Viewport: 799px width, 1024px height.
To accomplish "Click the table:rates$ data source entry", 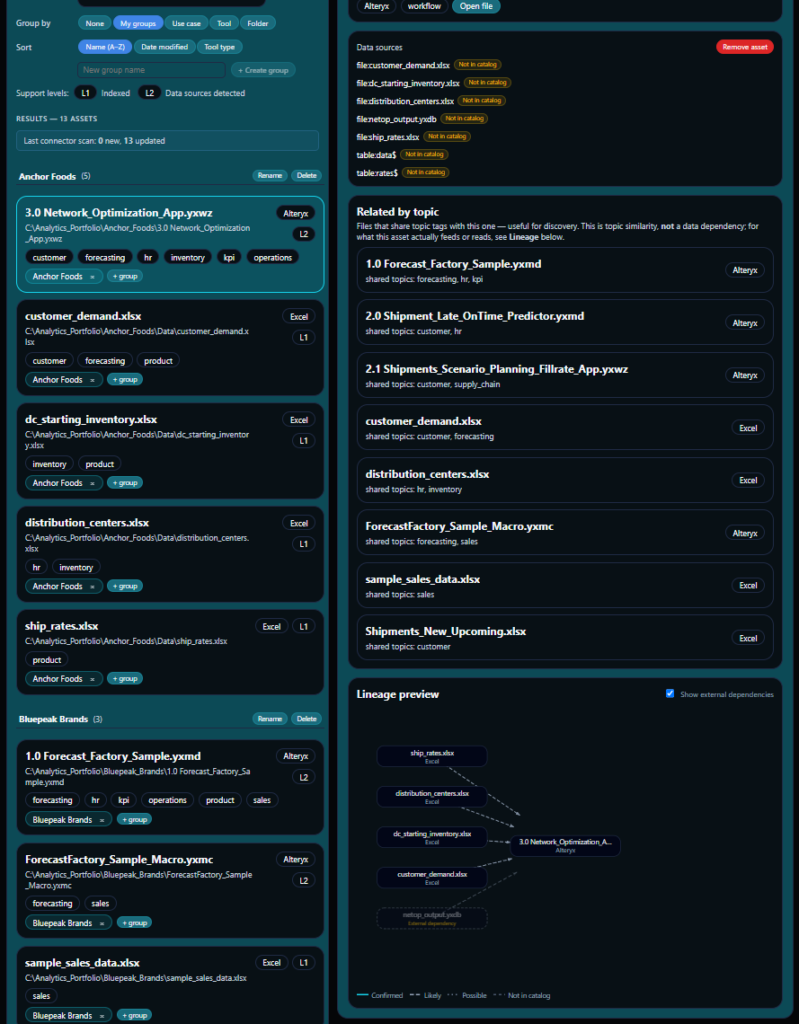I will click(x=377, y=173).
